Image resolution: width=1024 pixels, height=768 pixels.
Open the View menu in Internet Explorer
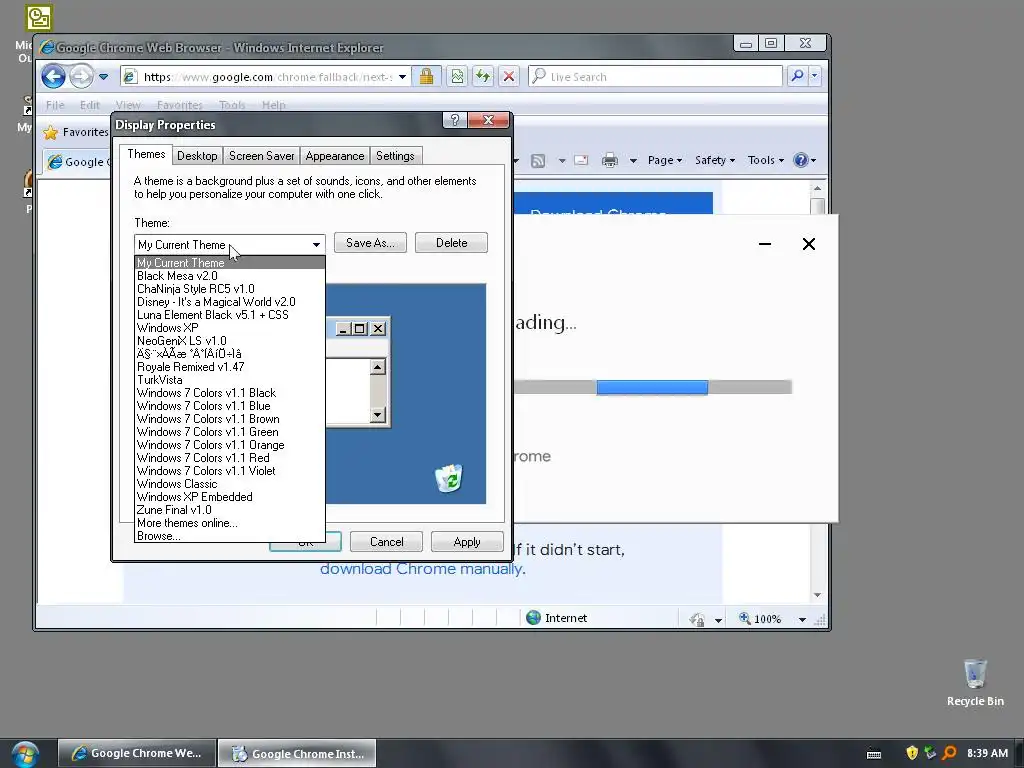click(127, 104)
